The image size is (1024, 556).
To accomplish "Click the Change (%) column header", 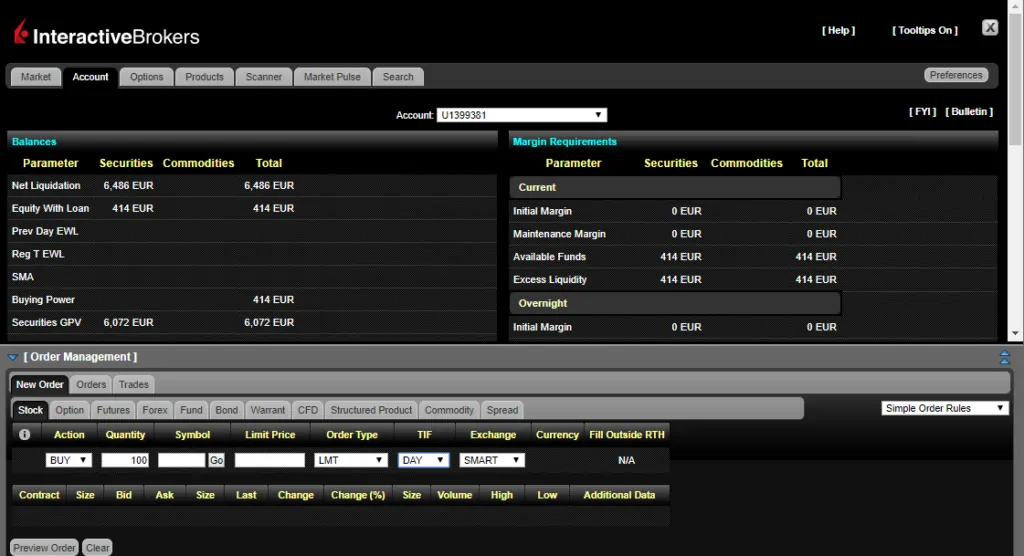I will coord(358,495).
